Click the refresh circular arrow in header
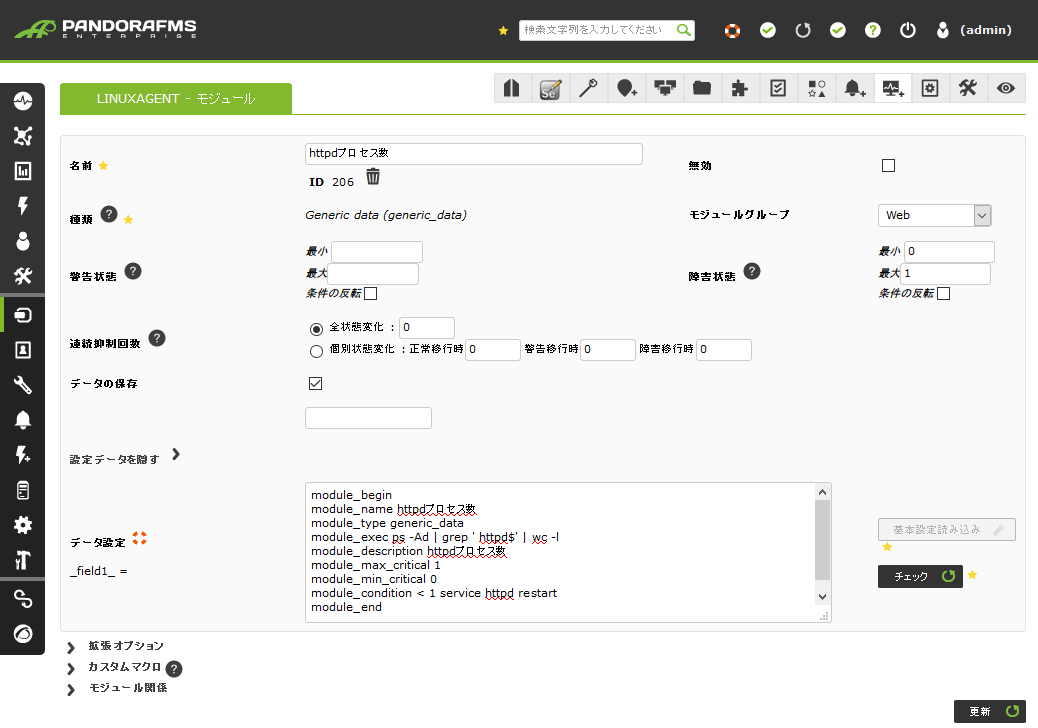This screenshot has height=728, width=1038. click(802, 30)
